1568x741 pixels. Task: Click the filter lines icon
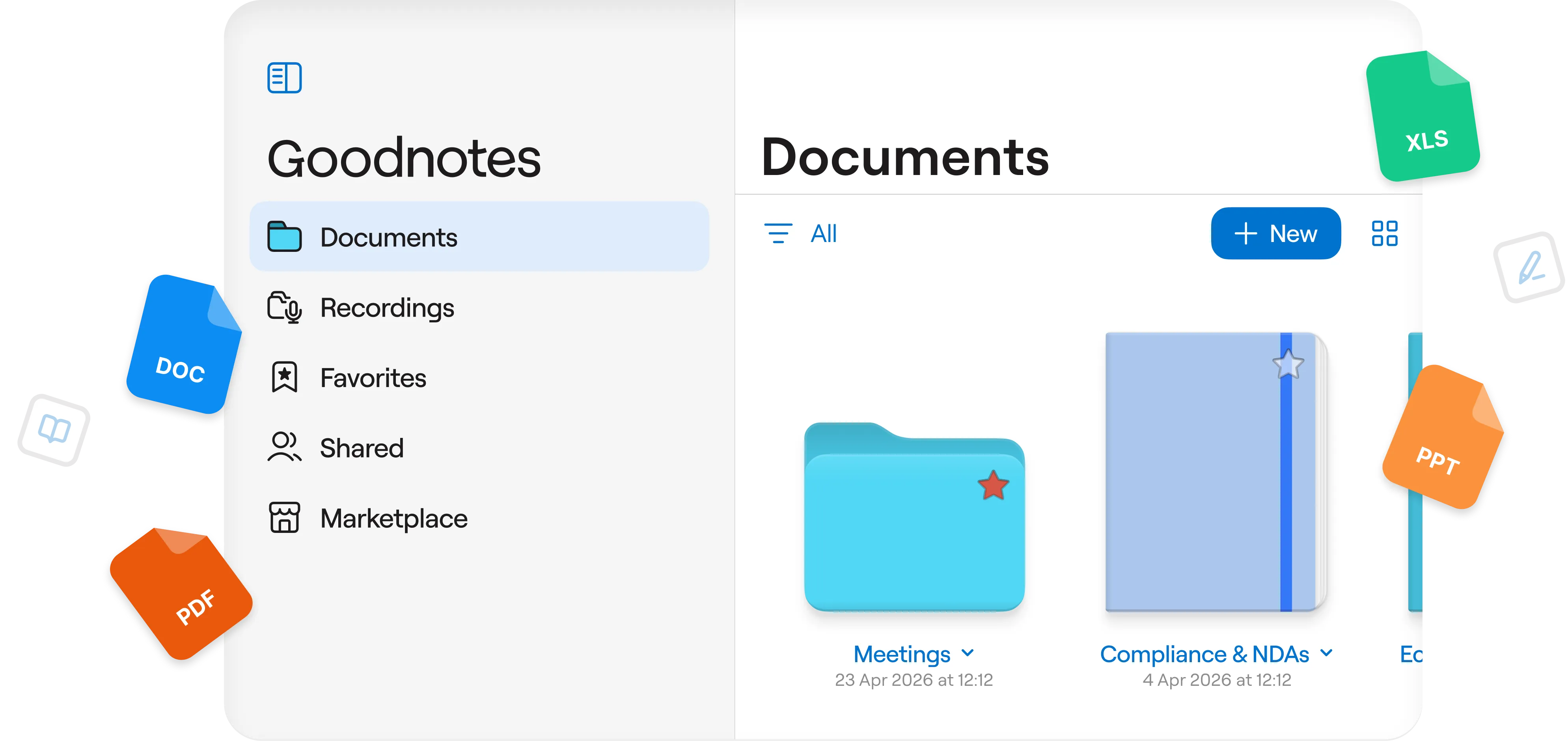(x=778, y=234)
